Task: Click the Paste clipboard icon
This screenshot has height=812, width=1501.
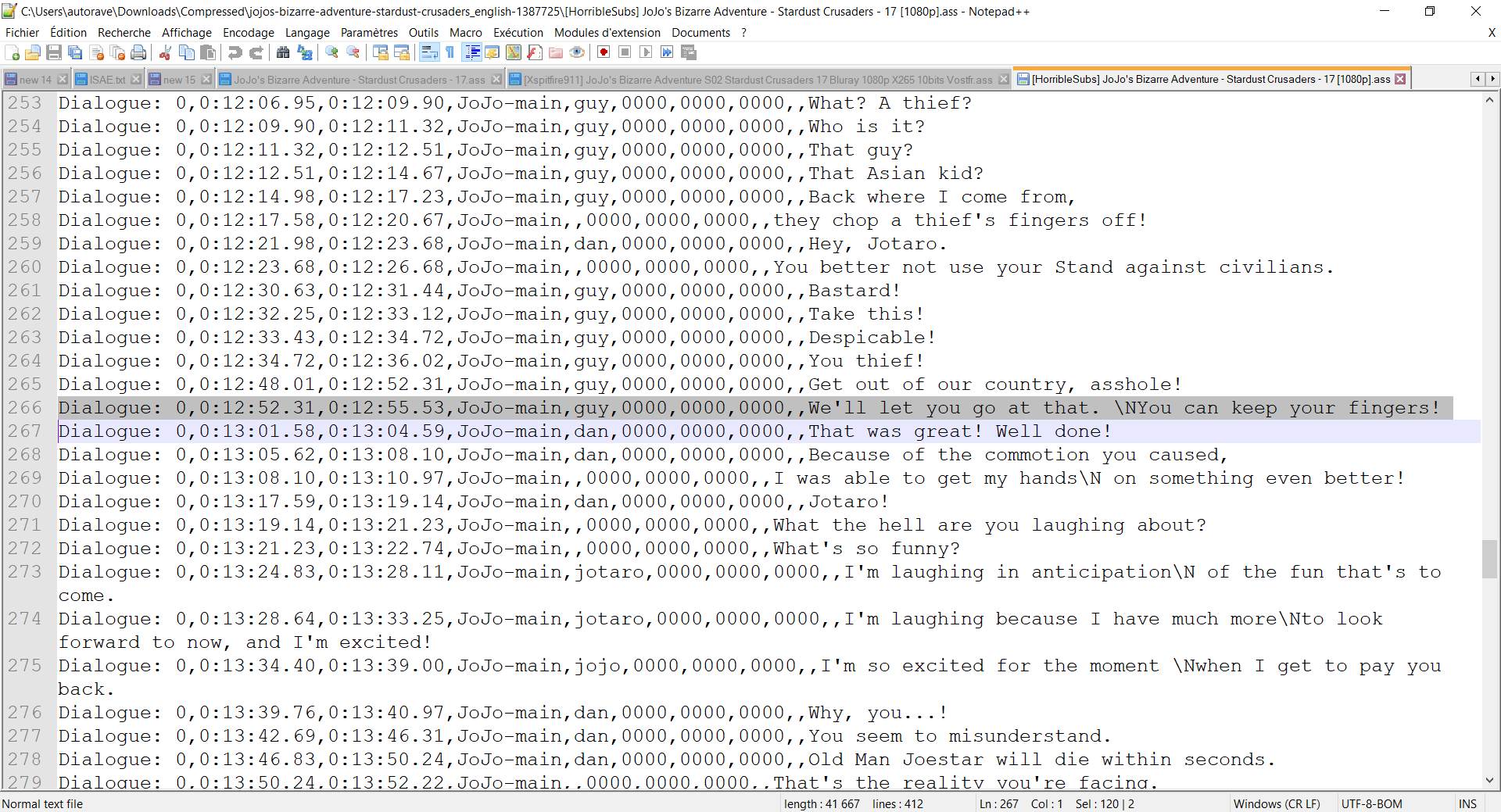Action: pyautogui.click(x=208, y=52)
